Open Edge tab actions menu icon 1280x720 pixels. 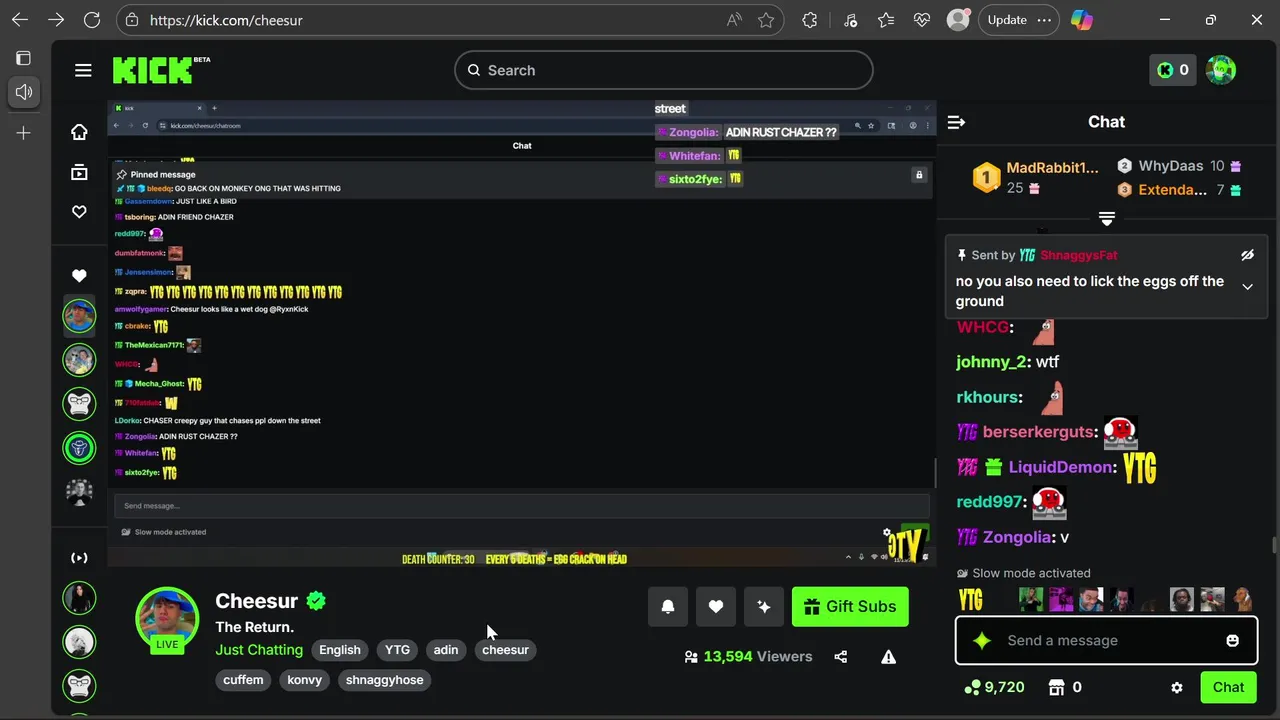(x=24, y=58)
